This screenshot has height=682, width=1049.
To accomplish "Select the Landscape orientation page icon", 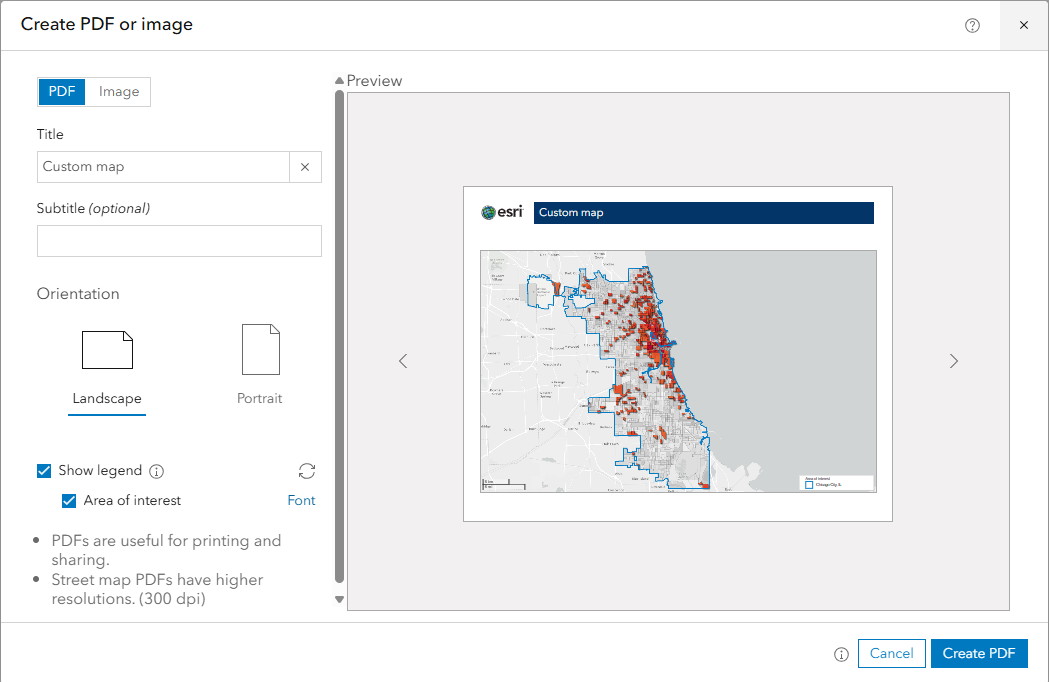I will click(108, 350).
